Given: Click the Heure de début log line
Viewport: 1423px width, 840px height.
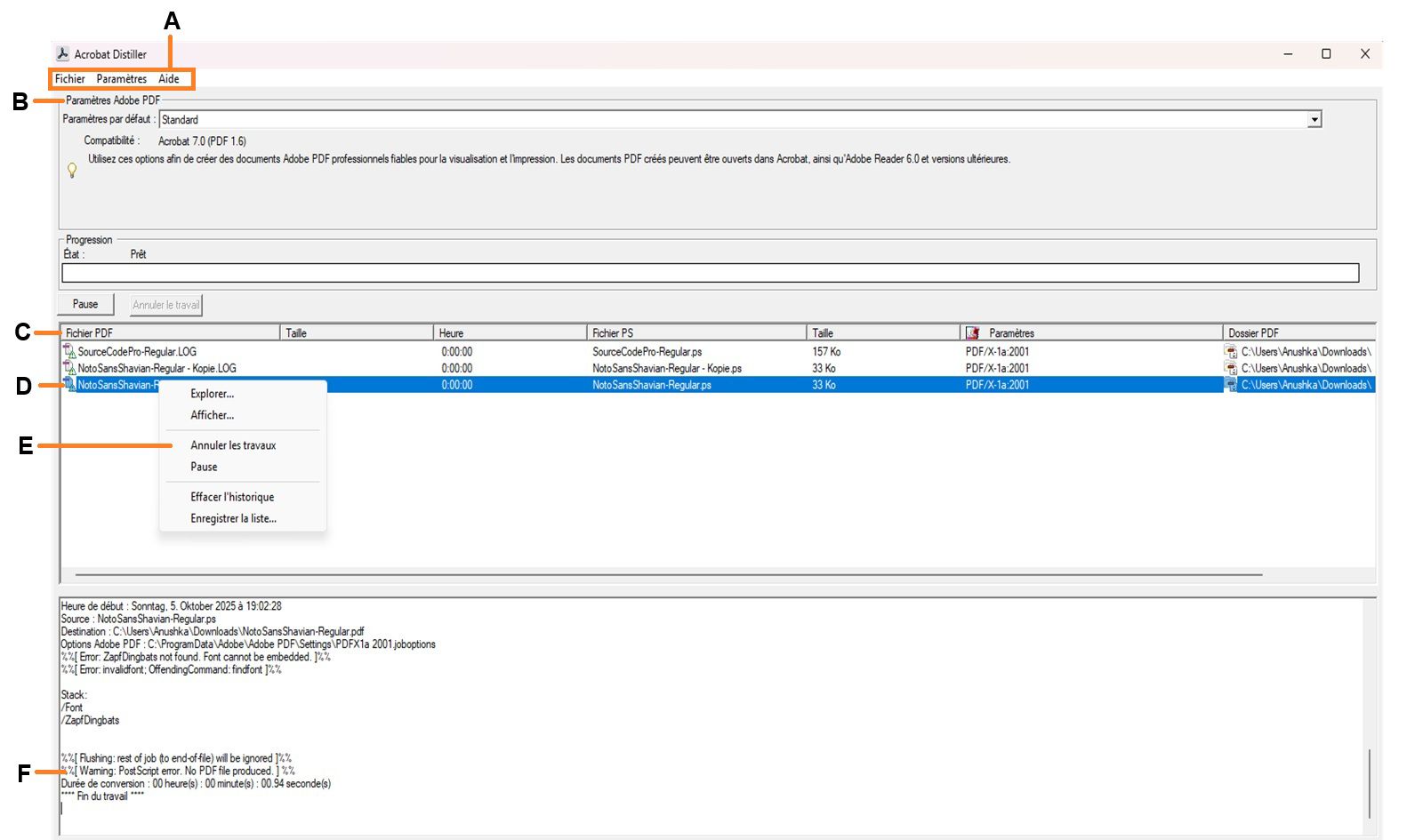Looking at the screenshot, I should point(171,606).
